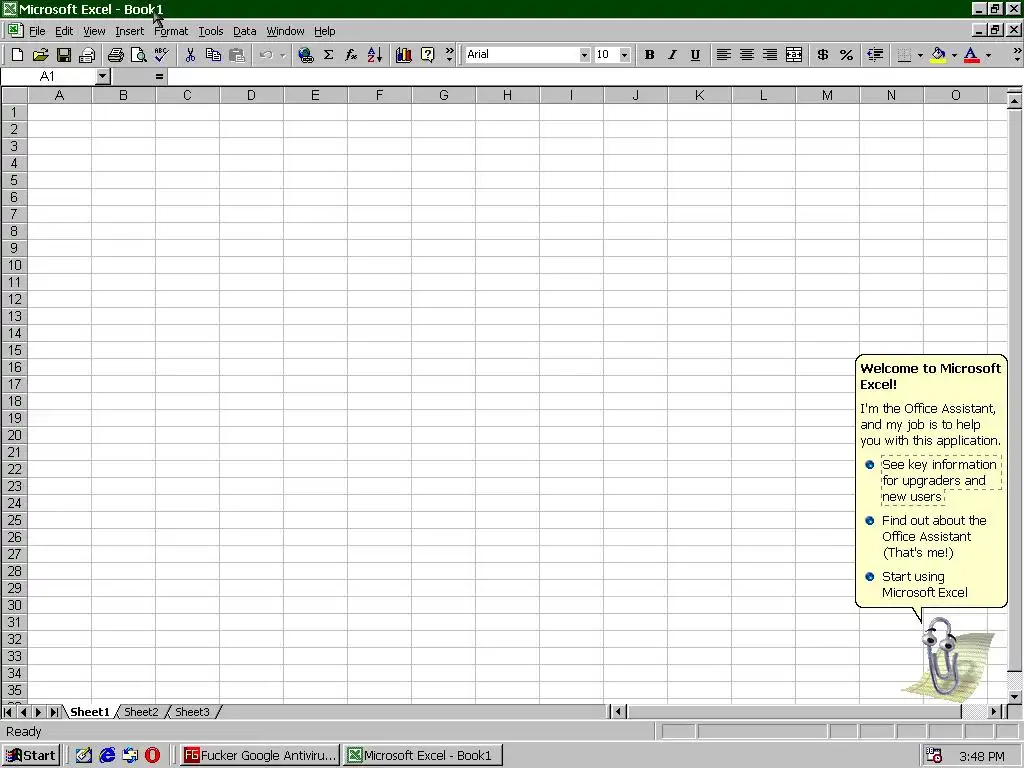This screenshot has height=768, width=1024.
Task: Apply Currency Style with dollar icon
Action: (x=823, y=55)
